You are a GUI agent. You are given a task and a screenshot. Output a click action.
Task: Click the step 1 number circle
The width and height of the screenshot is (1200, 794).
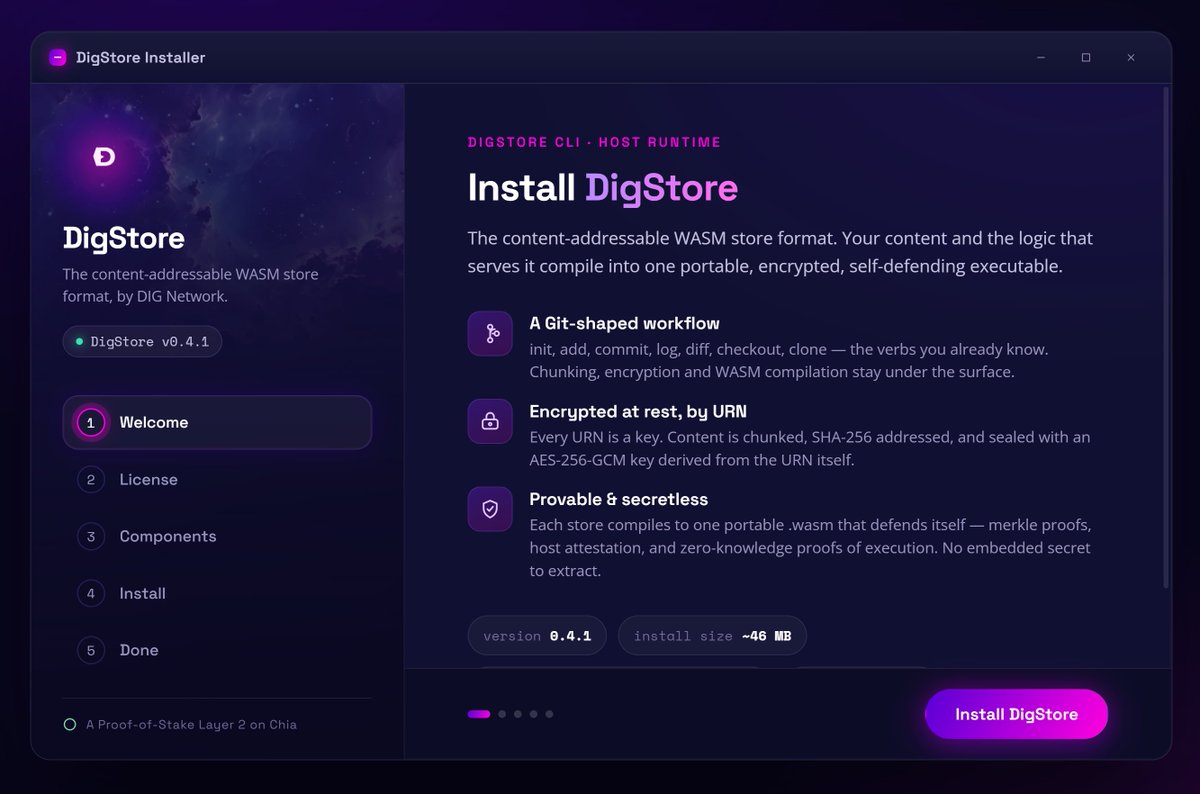(91, 423)
